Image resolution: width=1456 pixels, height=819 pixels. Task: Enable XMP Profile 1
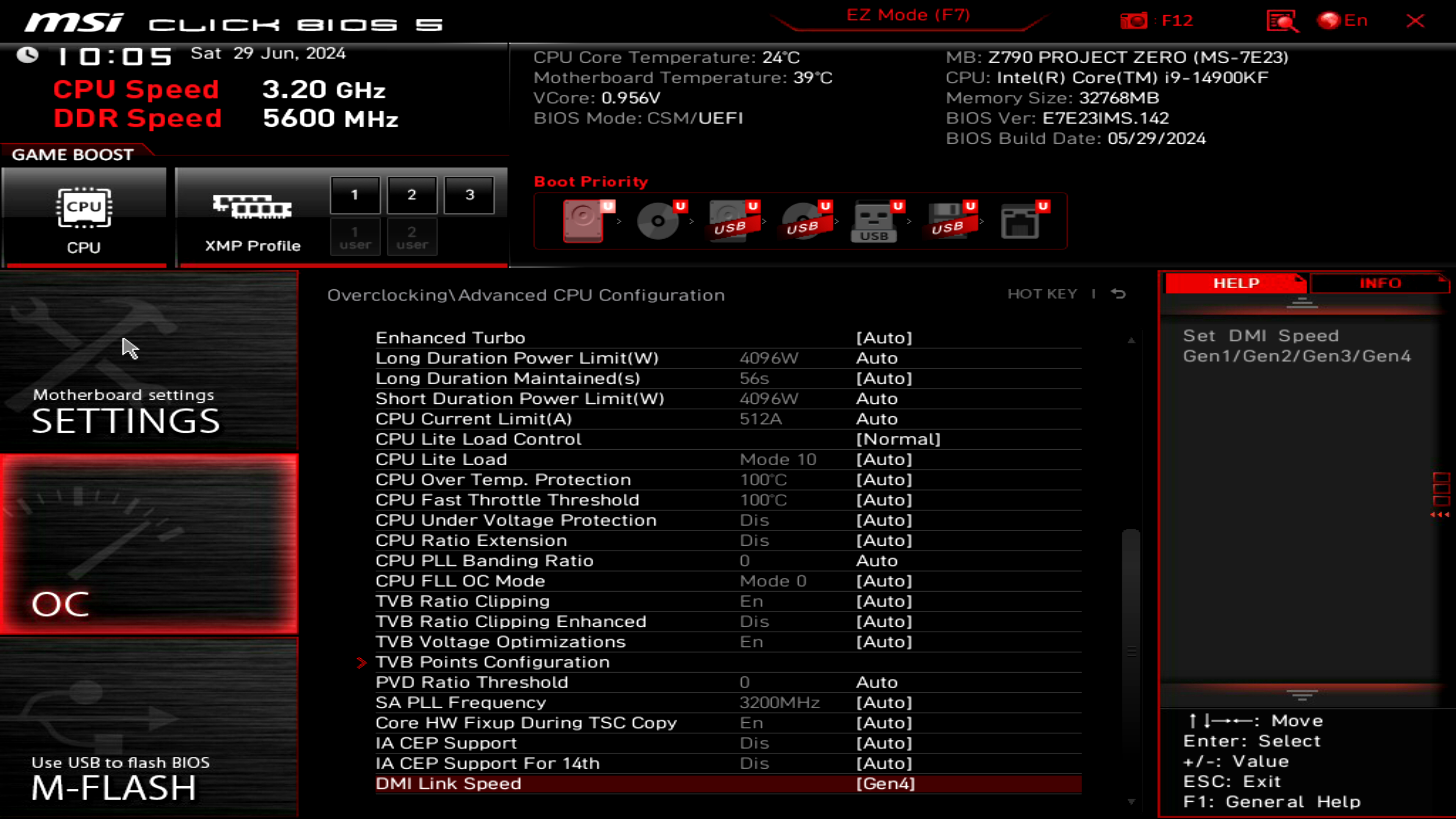[x=355, y=195]
